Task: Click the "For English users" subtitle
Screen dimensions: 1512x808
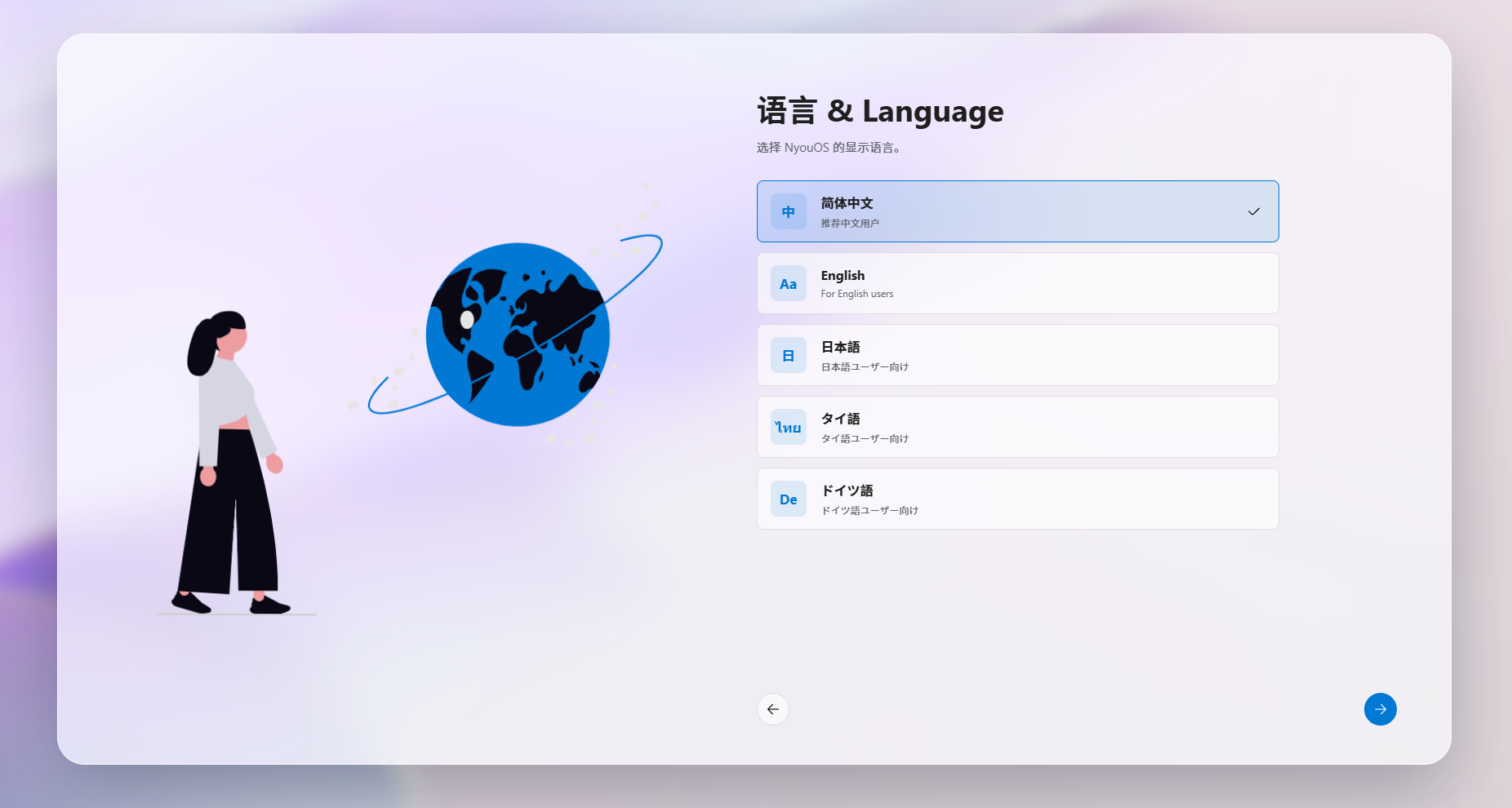Action: [856, 294]
